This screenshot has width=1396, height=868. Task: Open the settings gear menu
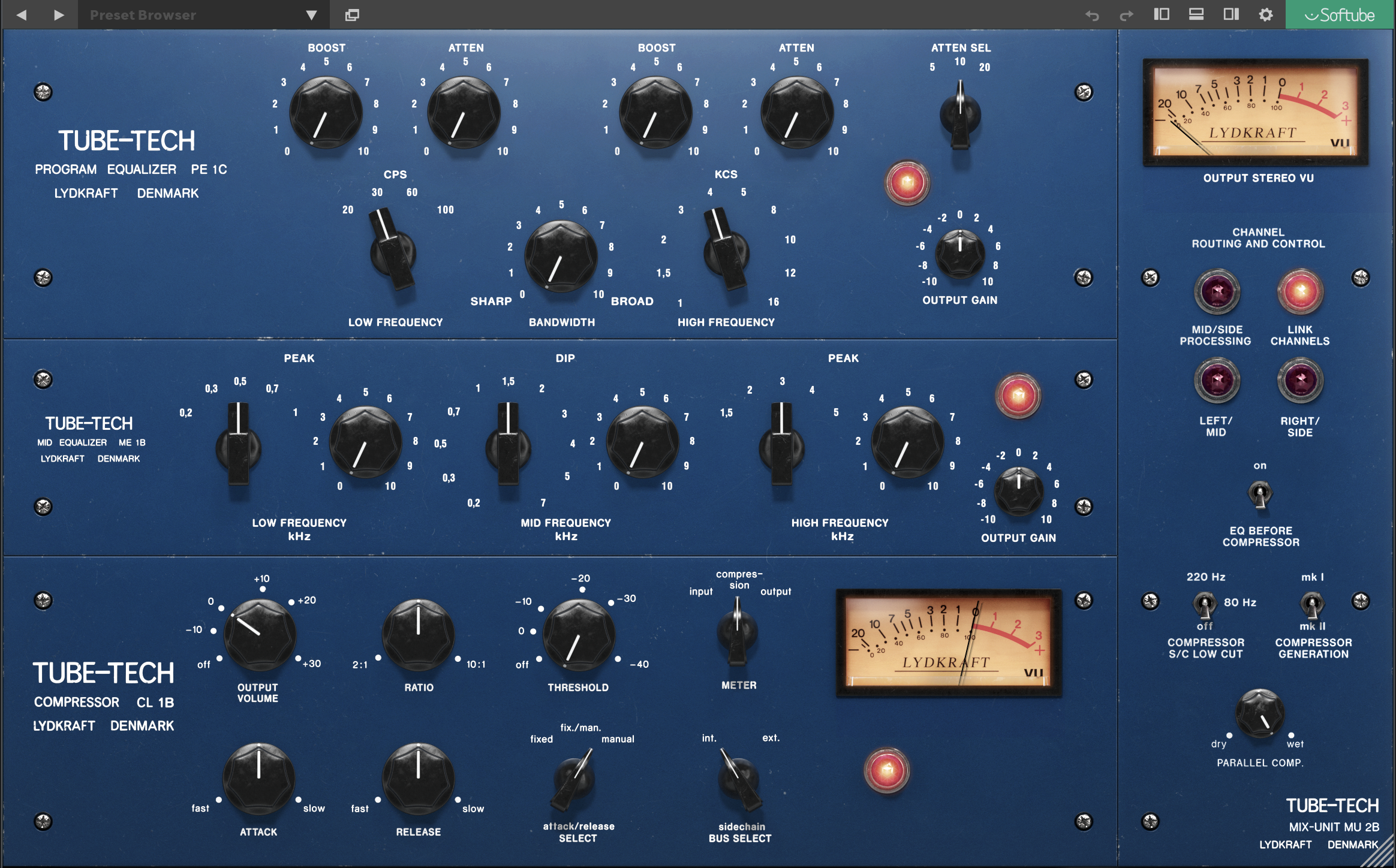1266,14
